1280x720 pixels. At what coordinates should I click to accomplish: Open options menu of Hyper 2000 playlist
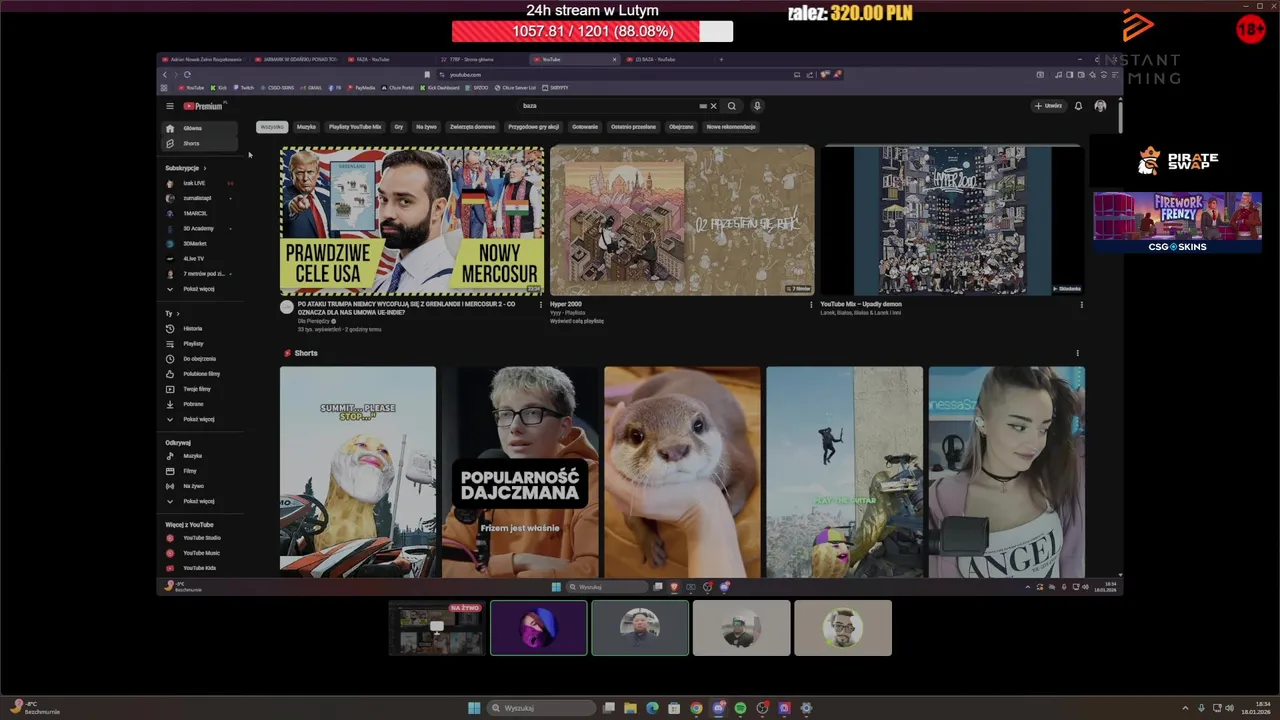point(811,305)
